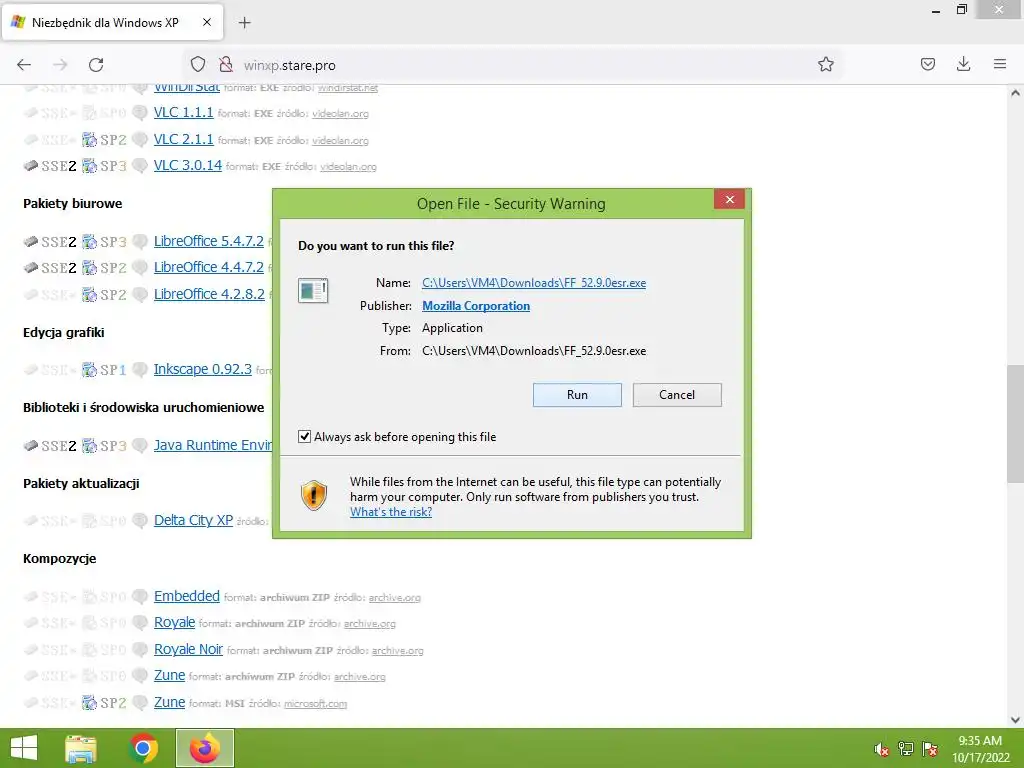This screenshot has width=1024, height=768.
Task: Uncheck Always ask before opening this file
Action: [304, 436]
